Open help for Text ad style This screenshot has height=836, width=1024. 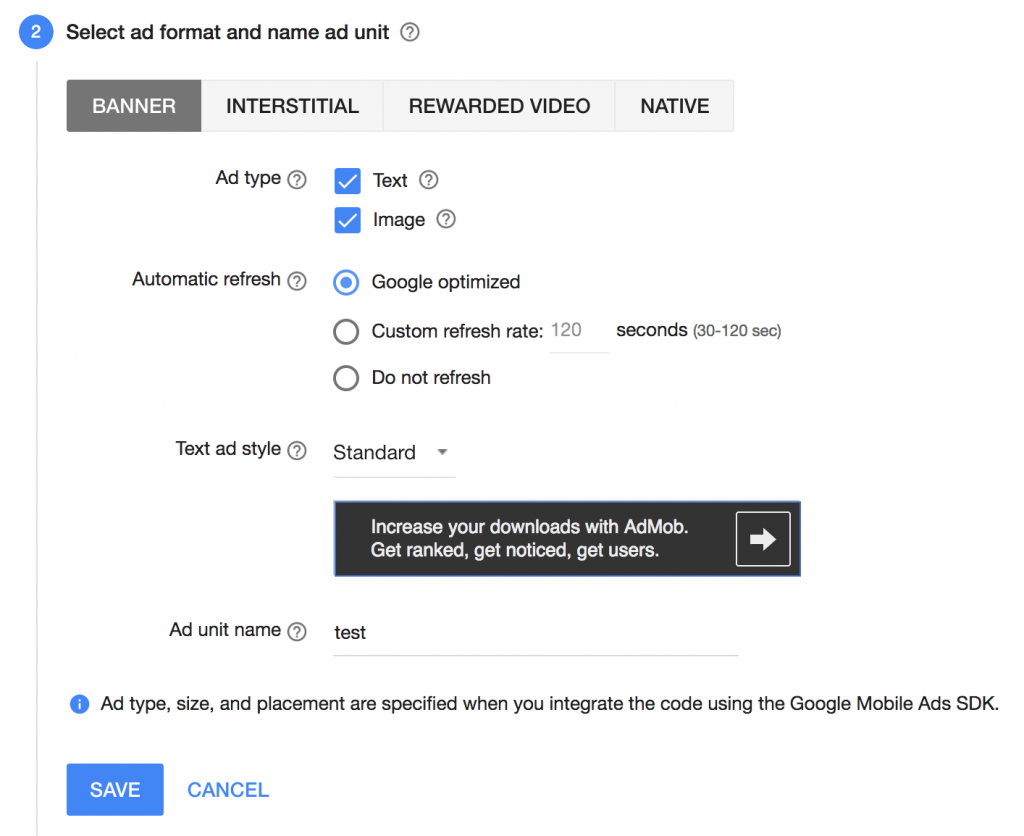pos(297,450)
